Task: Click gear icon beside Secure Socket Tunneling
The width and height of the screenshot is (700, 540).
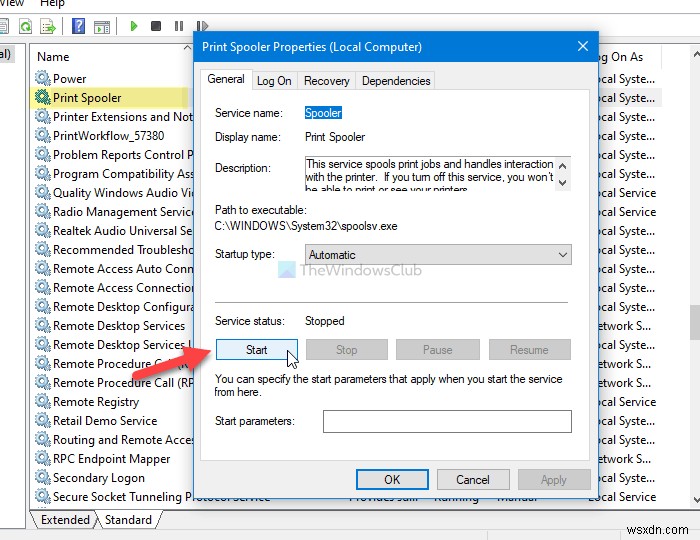Action: pyautogui.click(x=43, y=496)
